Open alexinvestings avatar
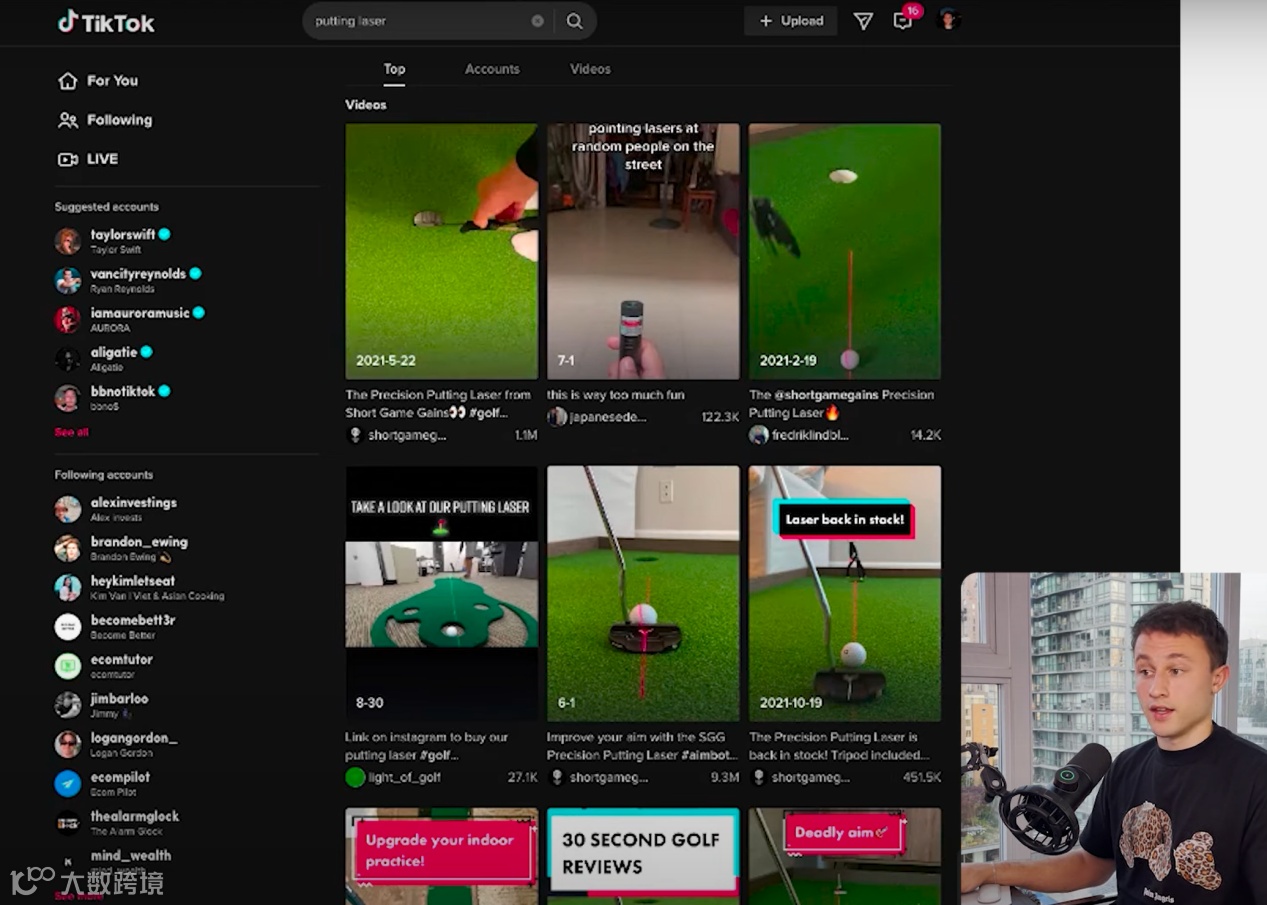1267x905 pixels. [67, 509]
